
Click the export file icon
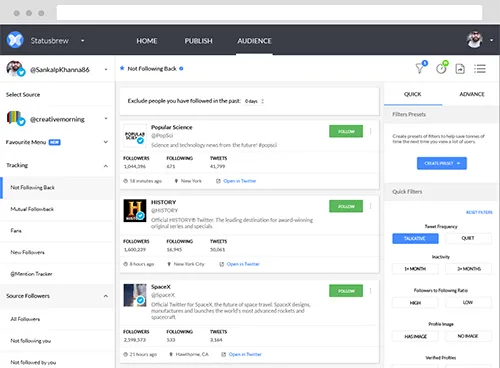pyautogui.click(x=460, y=69)
